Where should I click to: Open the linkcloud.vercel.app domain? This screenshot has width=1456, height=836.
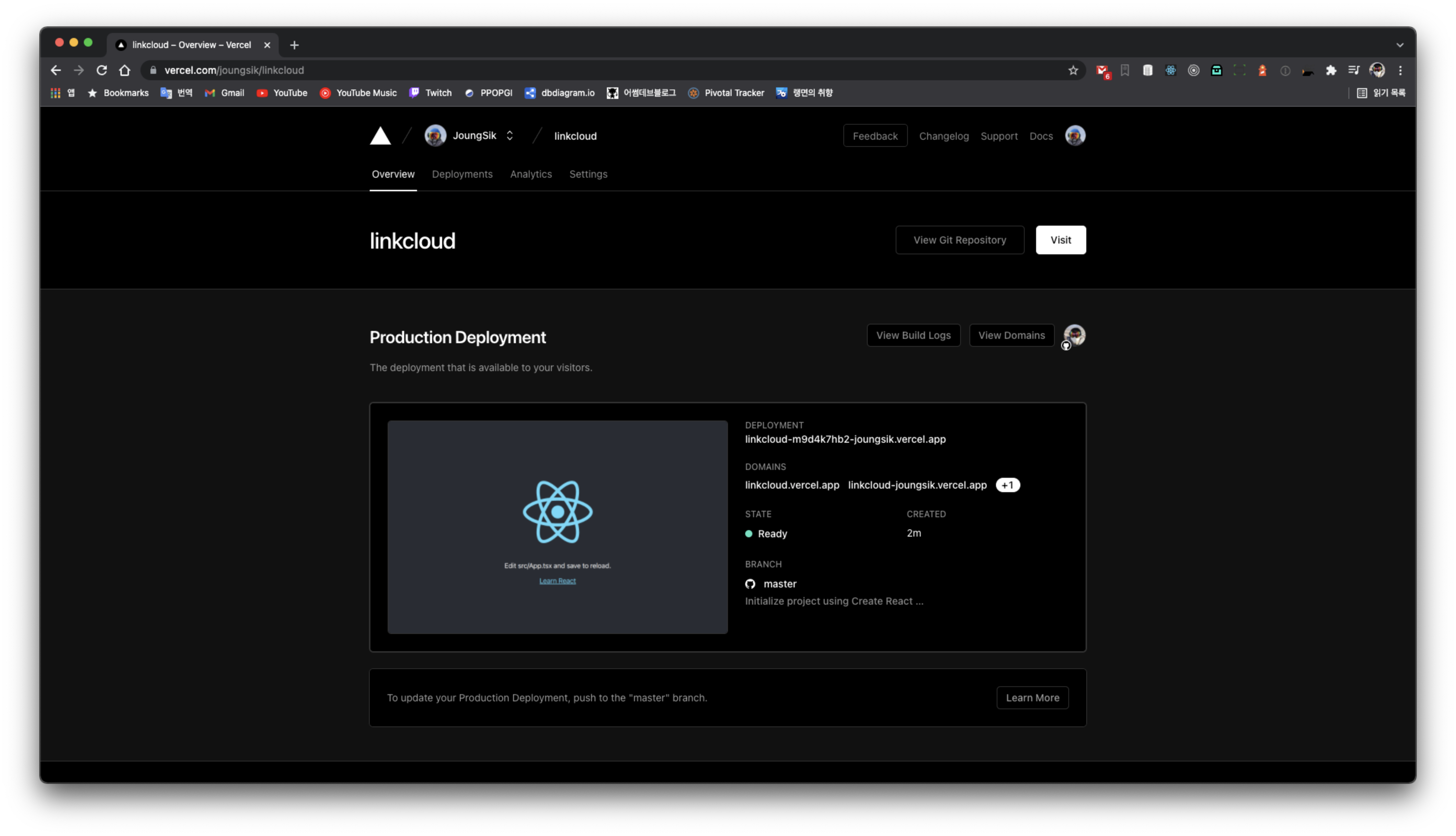(x=792, y=485)
